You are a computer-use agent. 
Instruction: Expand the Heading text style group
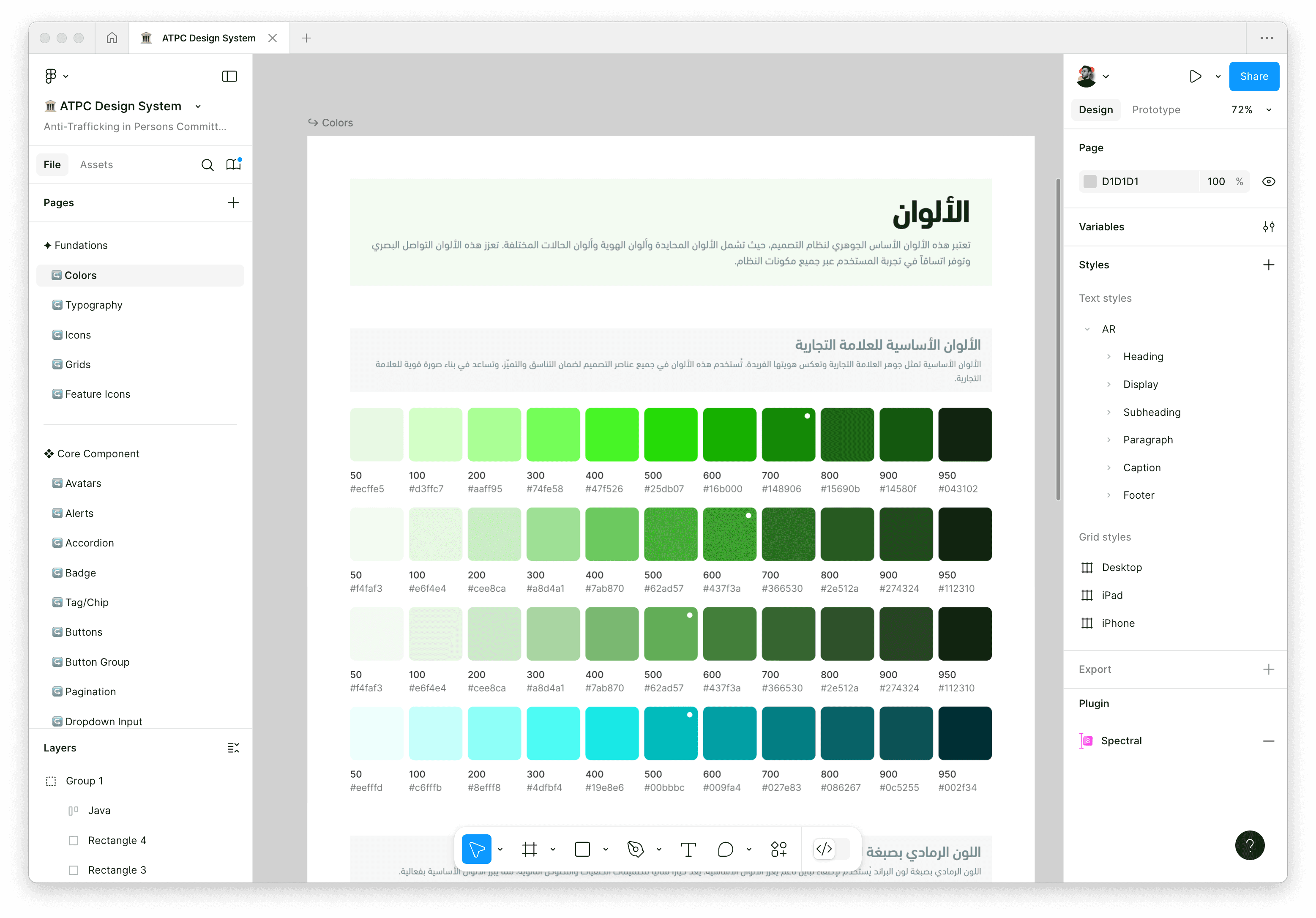pyautogui.click(x=1108, y=357)
